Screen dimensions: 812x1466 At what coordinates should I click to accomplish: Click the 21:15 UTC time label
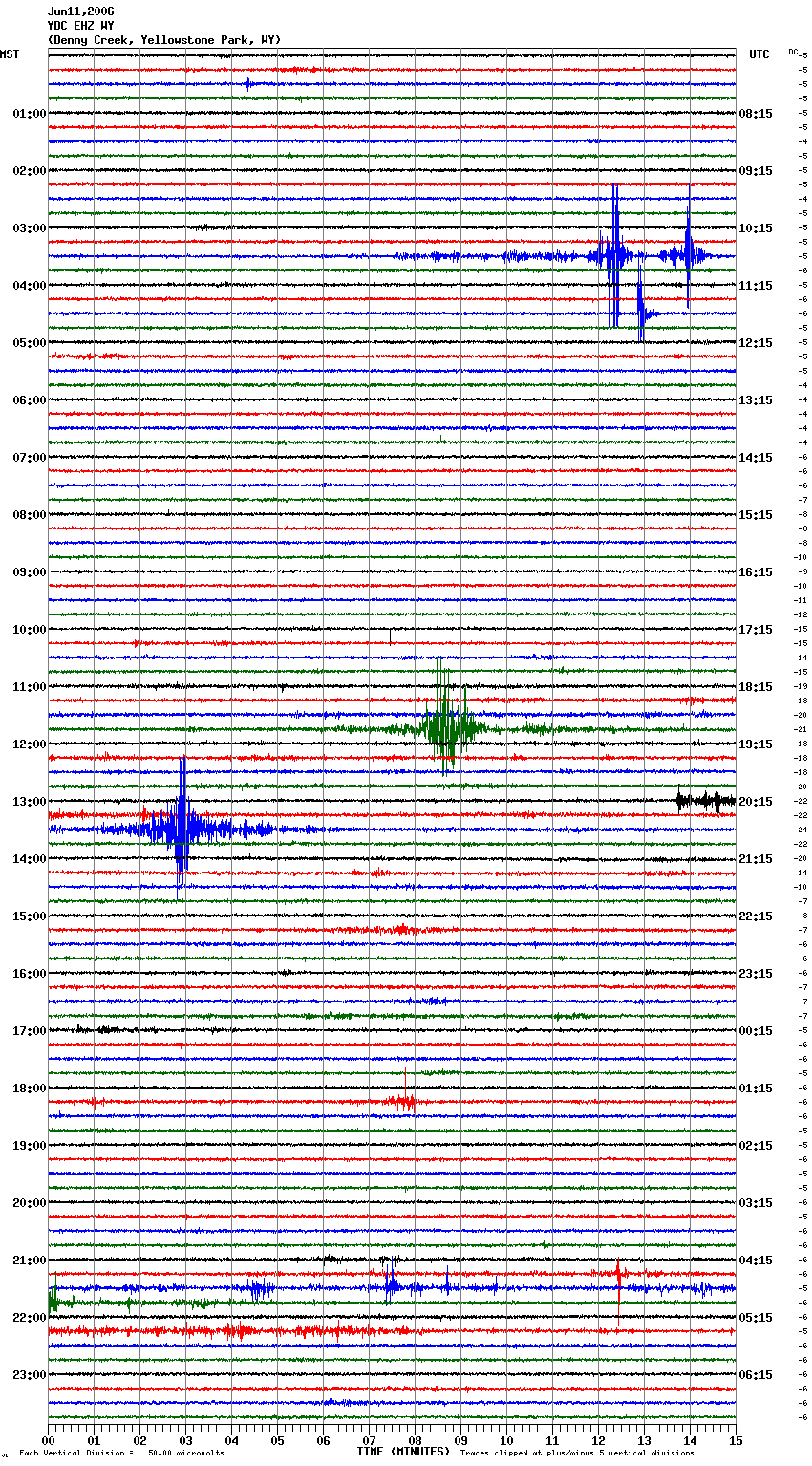pyautogui.click(x=756, y=859)
